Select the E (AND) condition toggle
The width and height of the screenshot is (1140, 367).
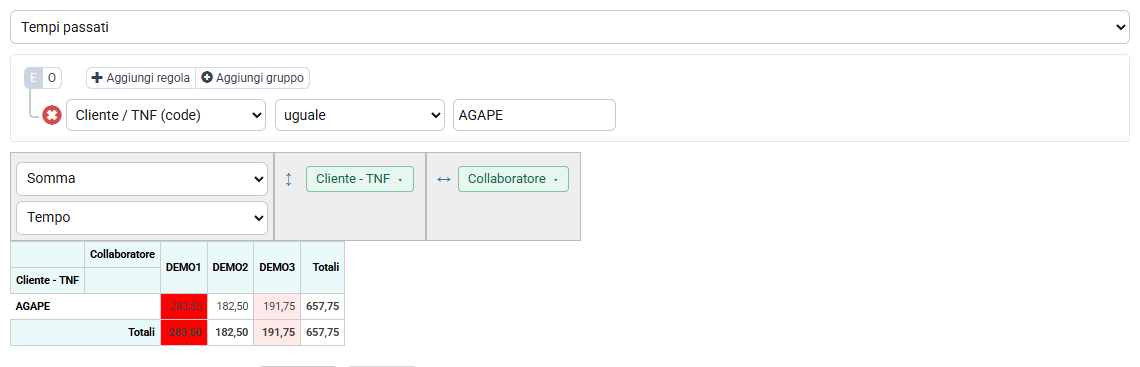point(33,78)
